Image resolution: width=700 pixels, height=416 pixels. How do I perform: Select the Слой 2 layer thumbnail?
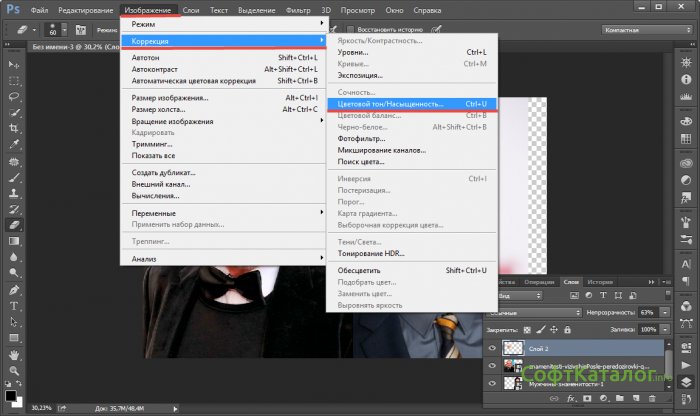511,348
